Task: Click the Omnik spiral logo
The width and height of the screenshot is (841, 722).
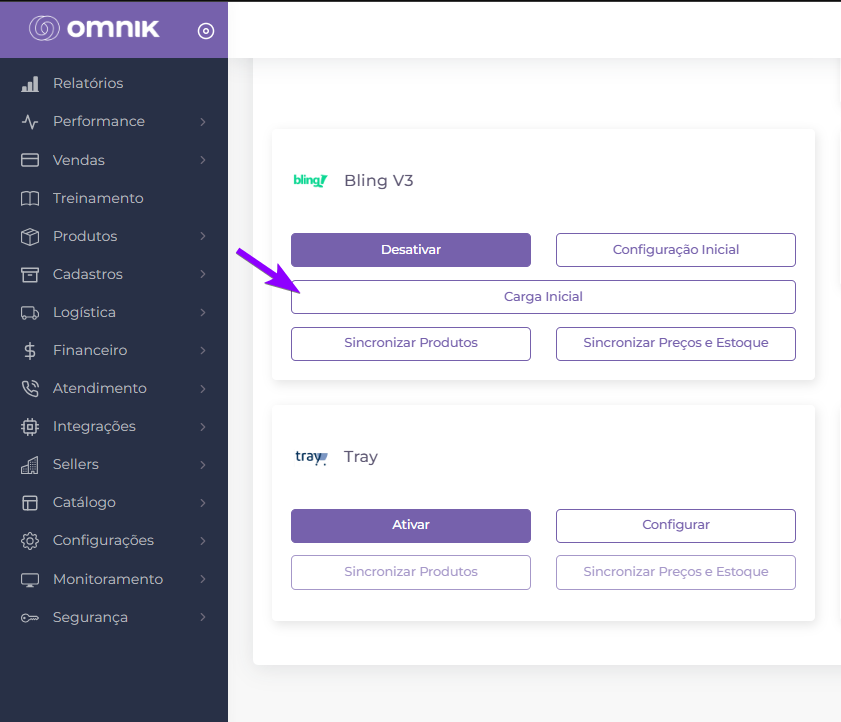Action: click(44, 28)
